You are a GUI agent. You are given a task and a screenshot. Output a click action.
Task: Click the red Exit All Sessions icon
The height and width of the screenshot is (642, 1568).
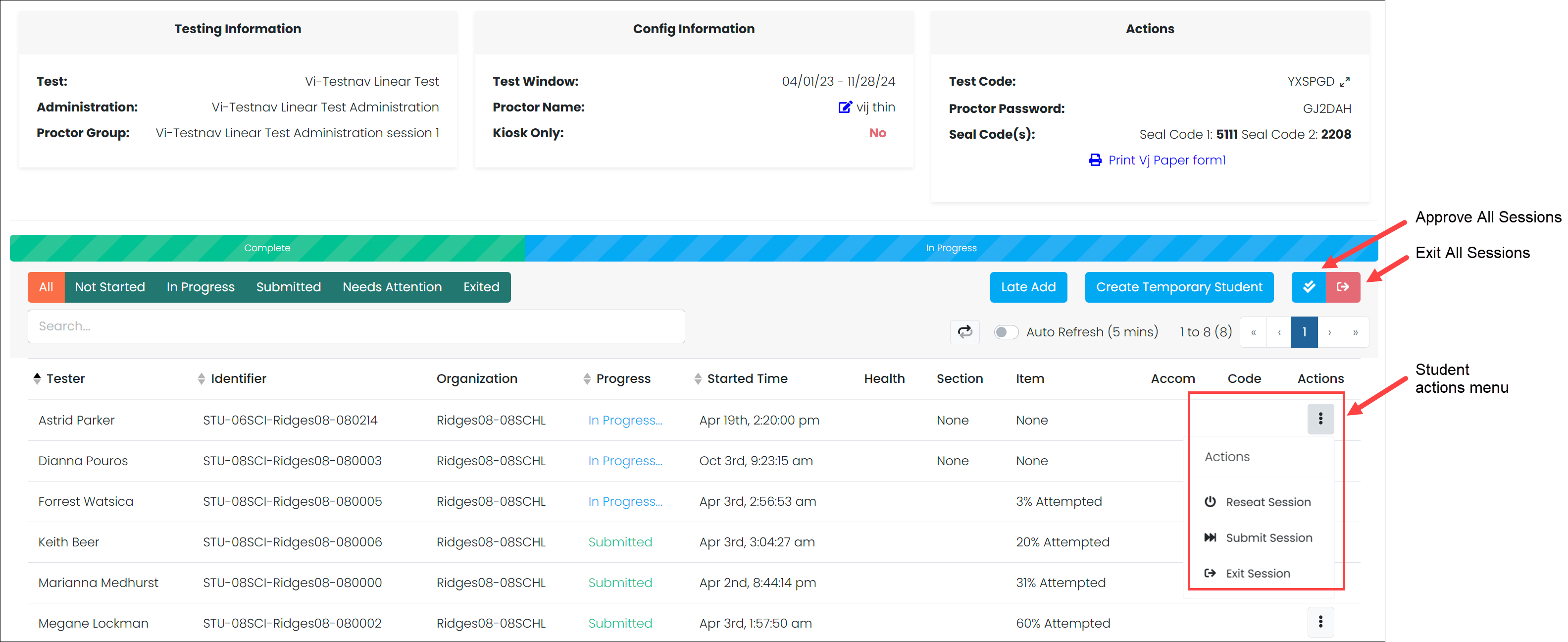click(x=1343, y=287)
